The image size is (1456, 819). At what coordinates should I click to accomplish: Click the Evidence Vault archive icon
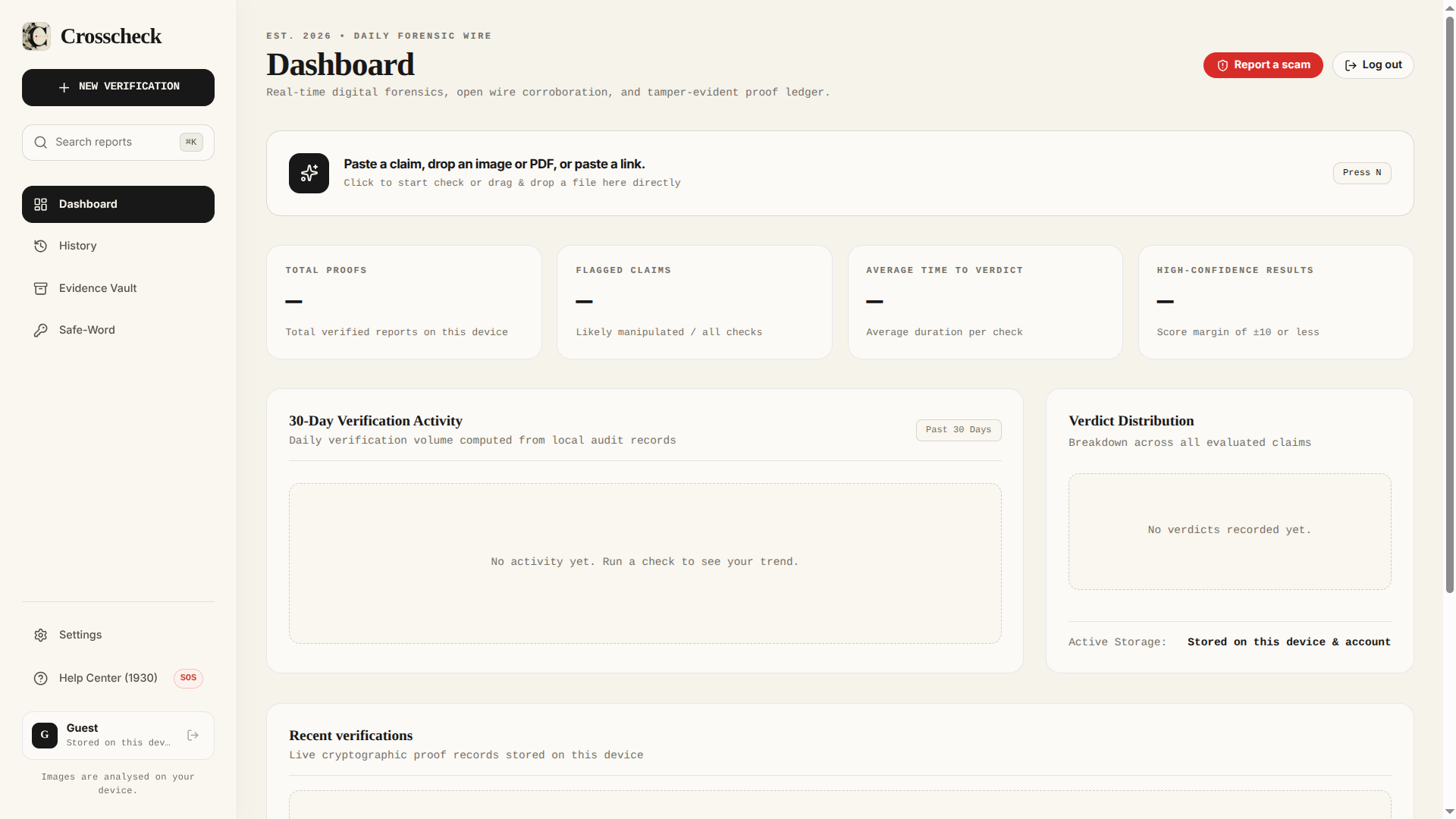(41, 289)
